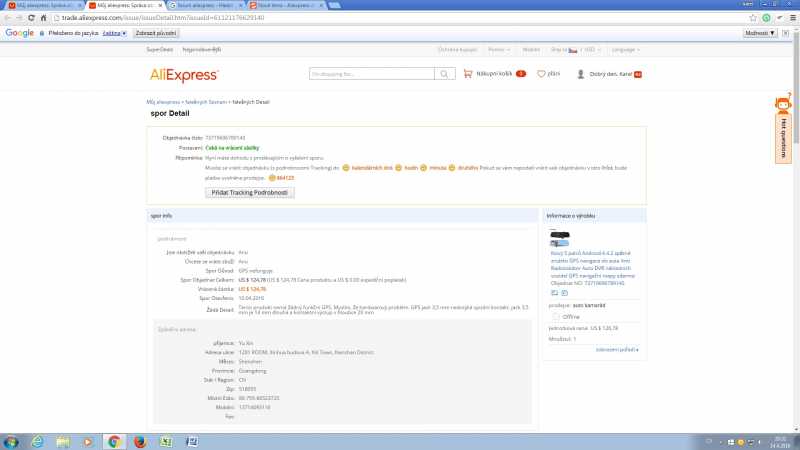Click the wishlist heart icon
This screenshot has height=450, width=800.
click(x=541, y=74)
